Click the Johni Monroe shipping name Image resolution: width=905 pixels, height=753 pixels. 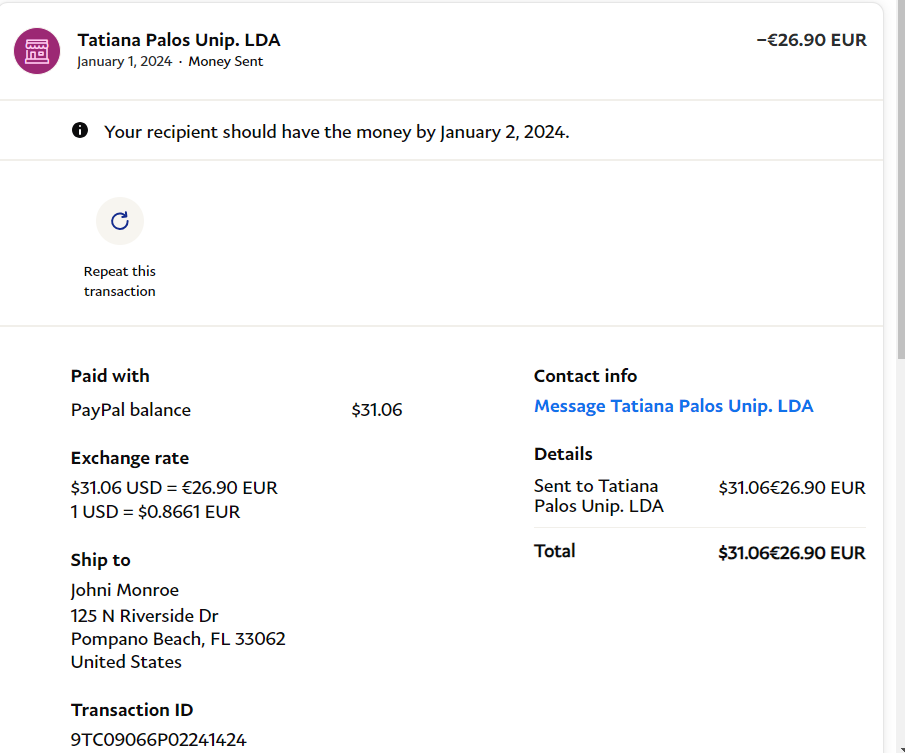125,590
